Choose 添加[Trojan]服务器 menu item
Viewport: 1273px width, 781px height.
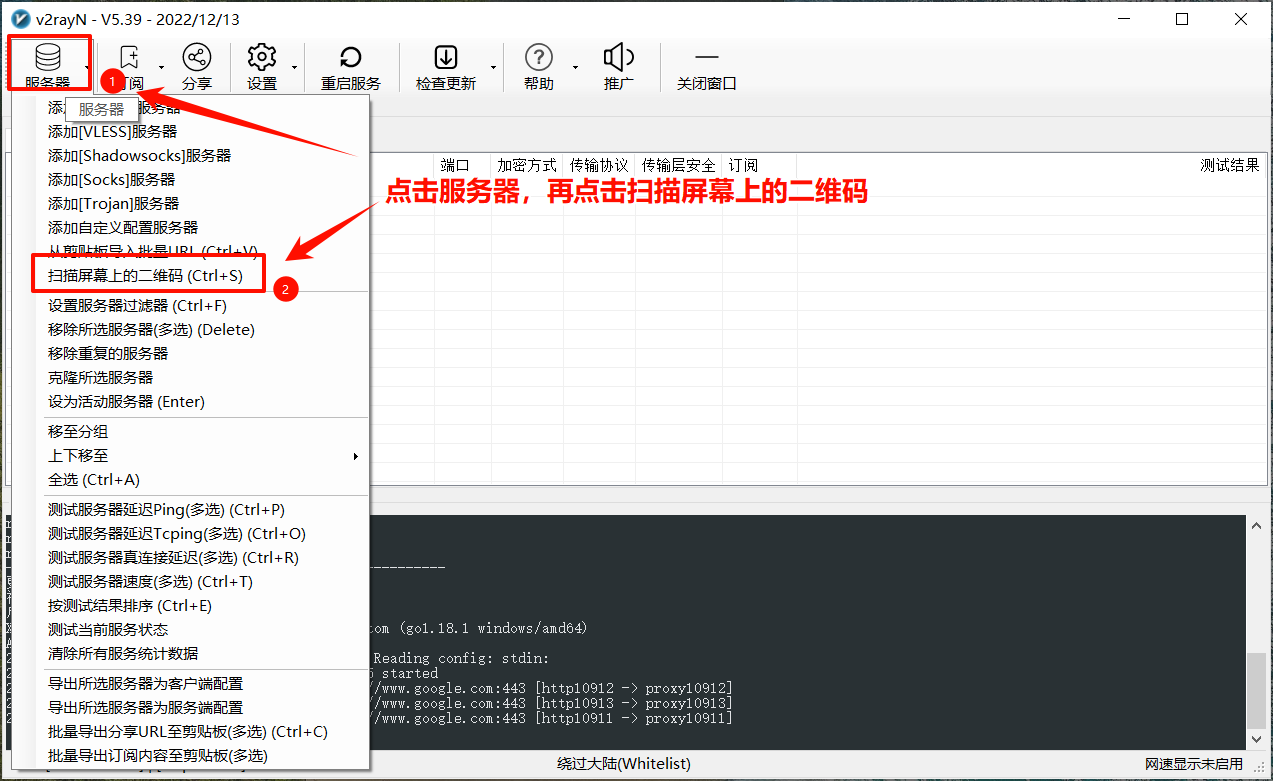click(113, 203)
